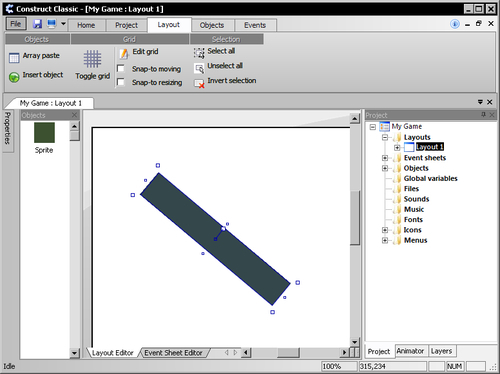The width and height of the screenshot is (500, 374).
Task: Click the blue info icon at top right
Action: click(x=455, y=24)
